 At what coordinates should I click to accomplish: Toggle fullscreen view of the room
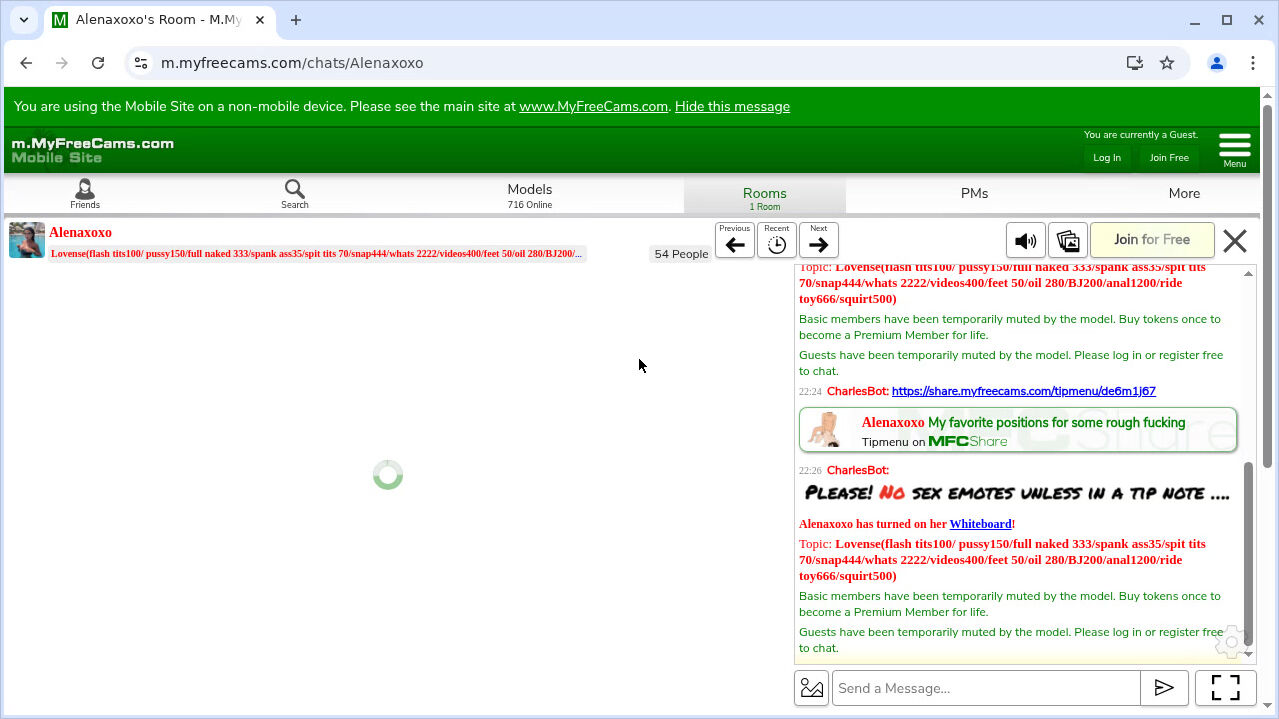(1225, 688)
